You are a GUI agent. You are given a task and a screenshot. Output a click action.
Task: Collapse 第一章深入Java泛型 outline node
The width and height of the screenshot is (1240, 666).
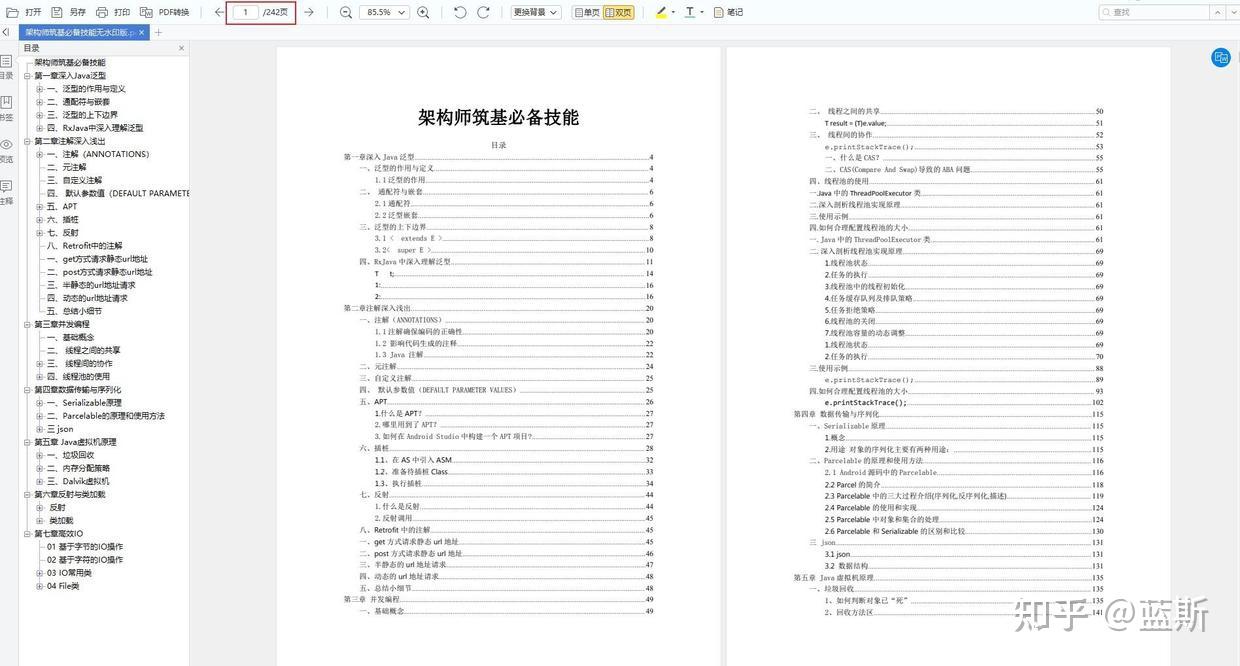[27, 76]
